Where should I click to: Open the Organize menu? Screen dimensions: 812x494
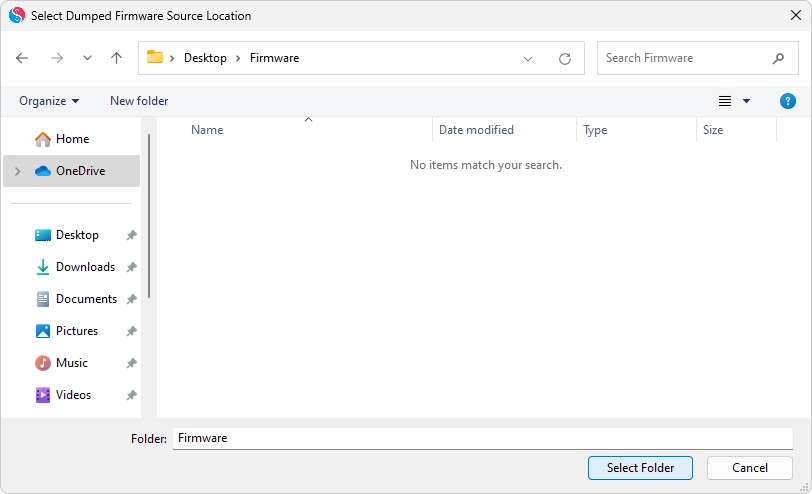coord(48,101)
